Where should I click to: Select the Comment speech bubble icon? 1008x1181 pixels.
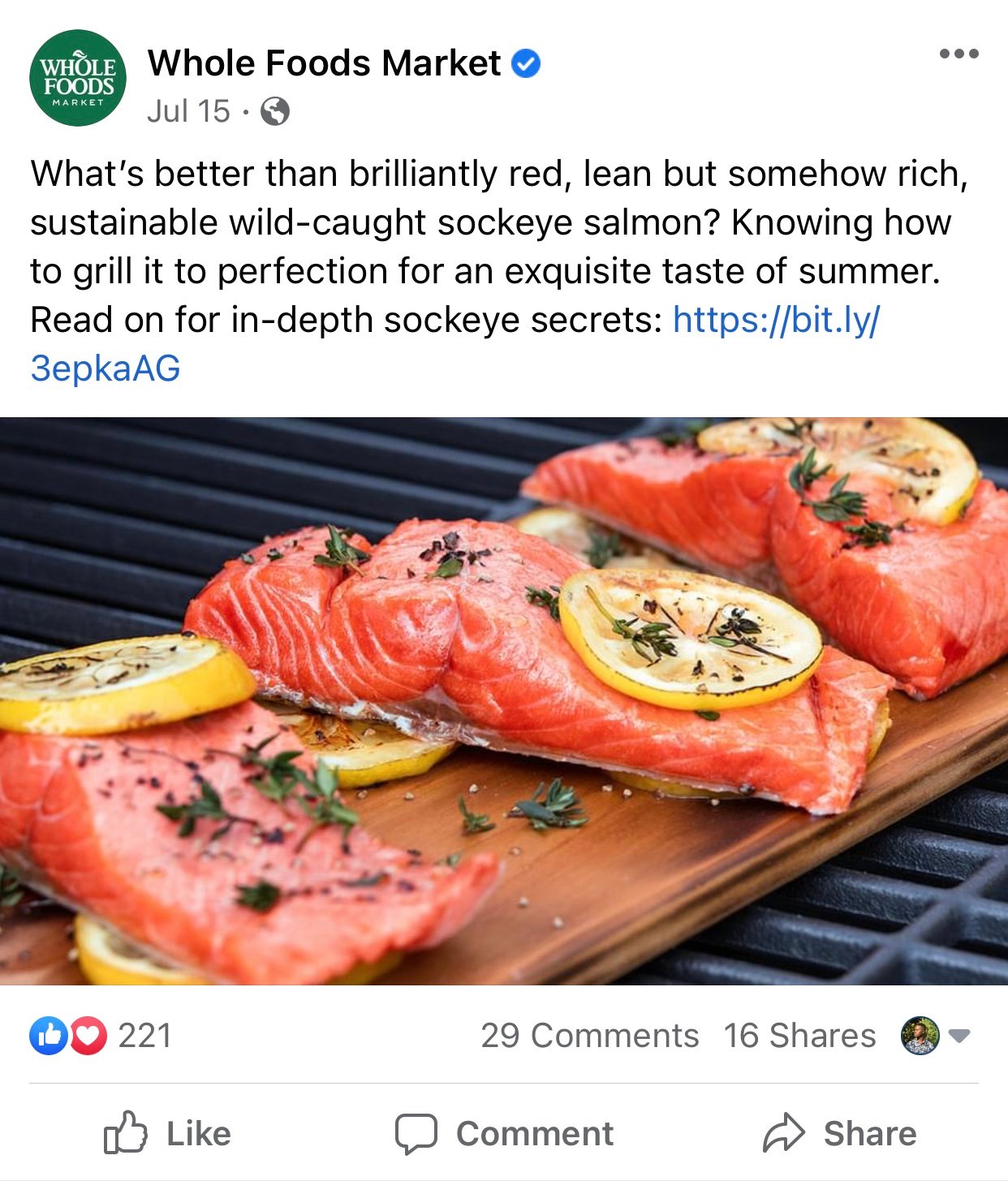pos(417,1133)
